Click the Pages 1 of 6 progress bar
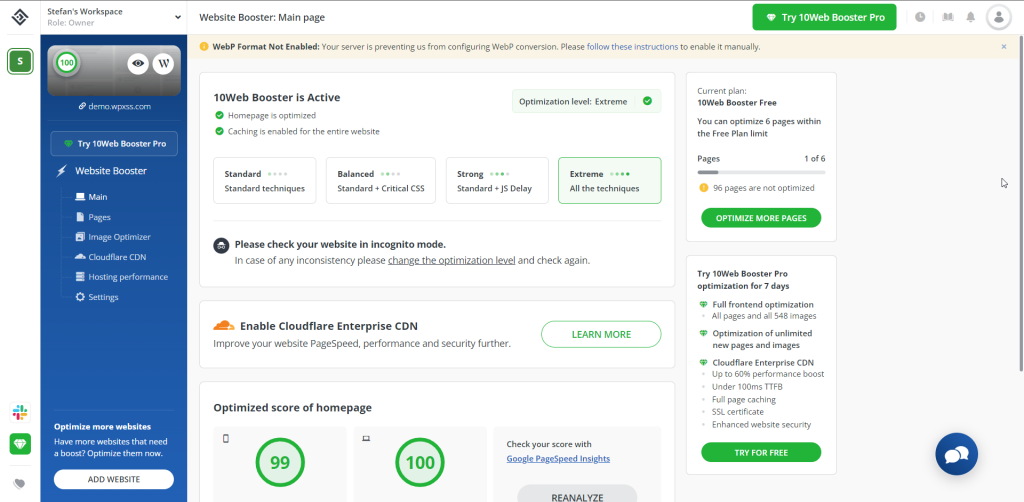Viewport: 1024px width, 502px height. click(x=761, y=172)
